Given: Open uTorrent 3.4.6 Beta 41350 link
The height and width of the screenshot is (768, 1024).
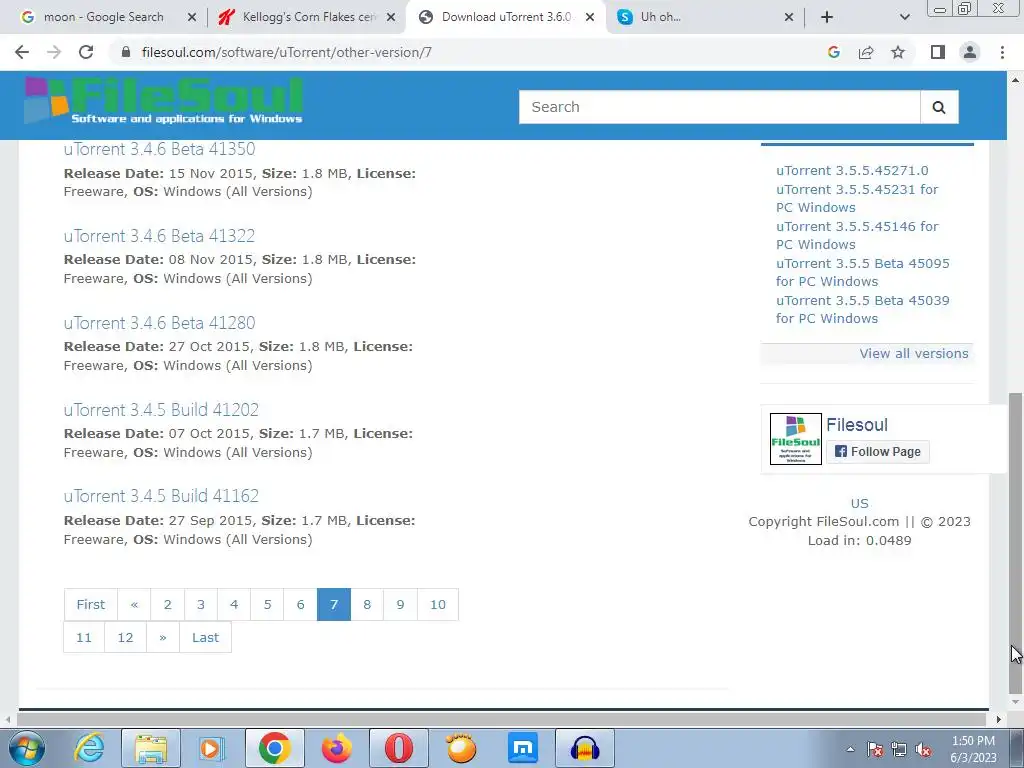Looking at the screenshot, I should [x=159, y=149].
